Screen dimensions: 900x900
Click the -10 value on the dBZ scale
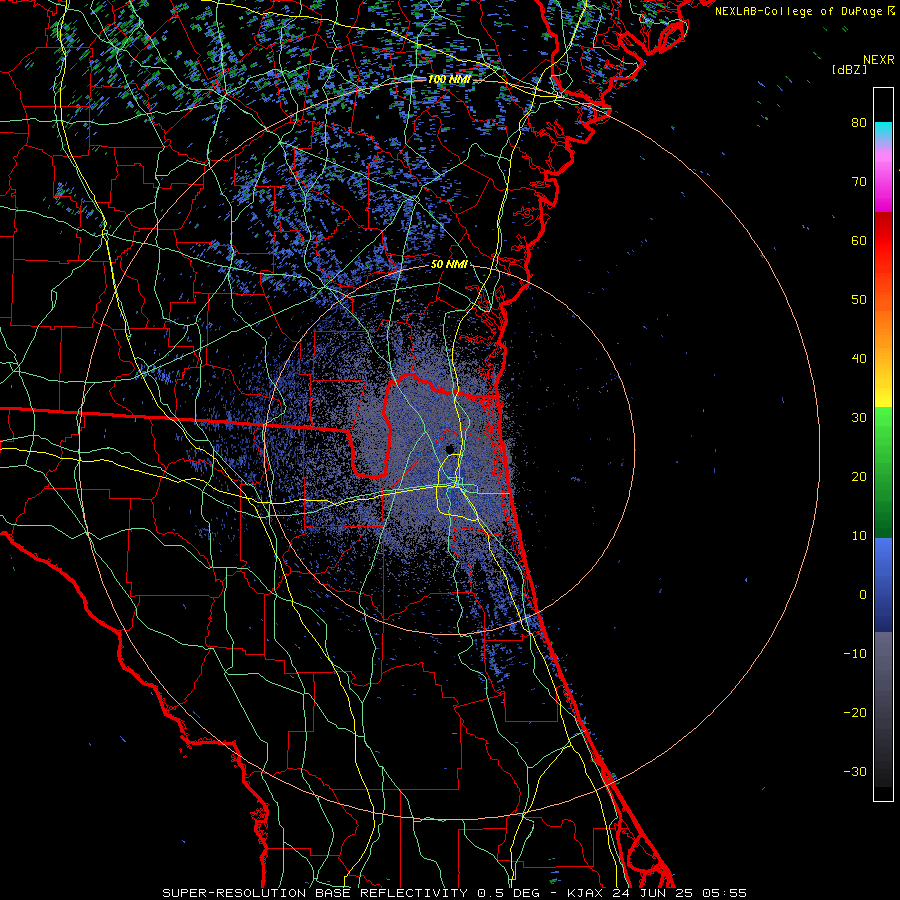coord(855,653)
